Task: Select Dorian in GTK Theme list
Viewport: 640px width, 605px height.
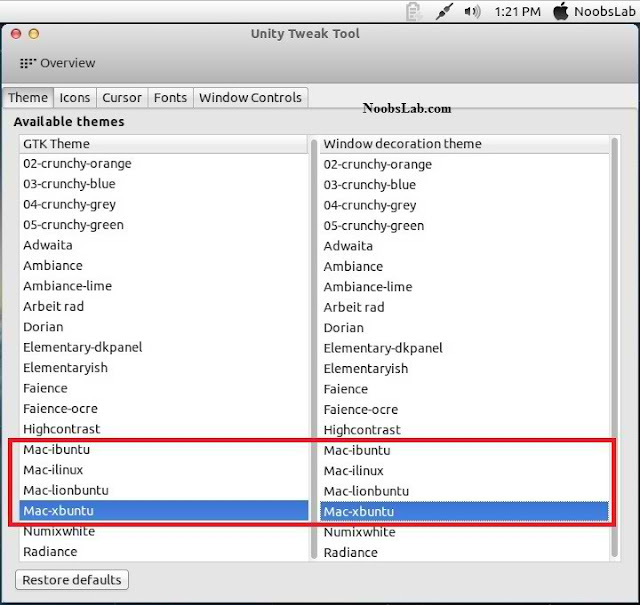Action: pos(163,327)
